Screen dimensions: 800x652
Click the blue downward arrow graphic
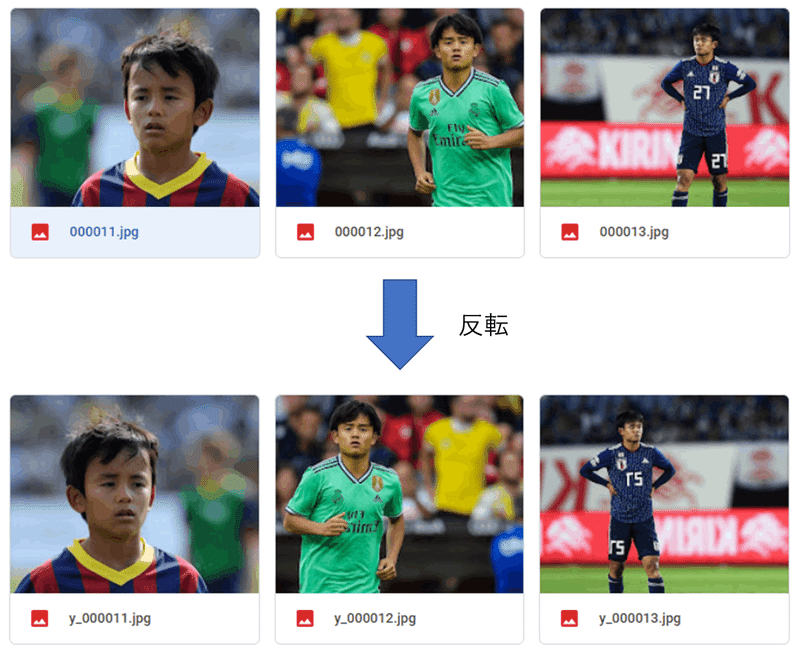[400, 324]
